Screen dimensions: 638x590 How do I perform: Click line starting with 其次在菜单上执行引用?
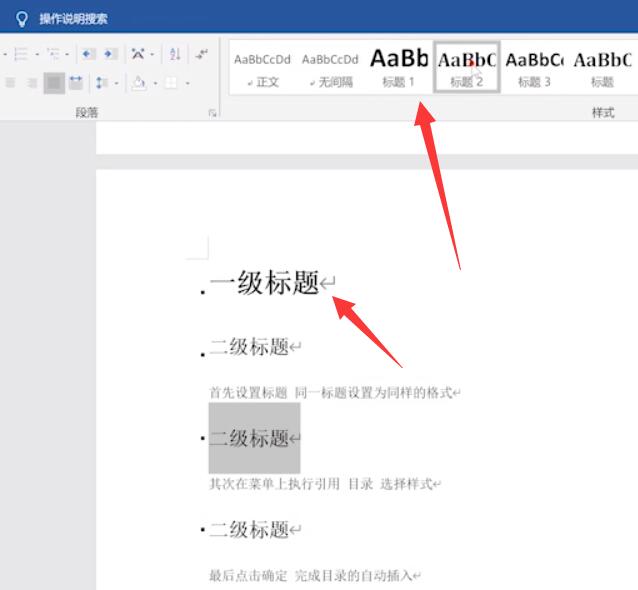click(321, 484)
